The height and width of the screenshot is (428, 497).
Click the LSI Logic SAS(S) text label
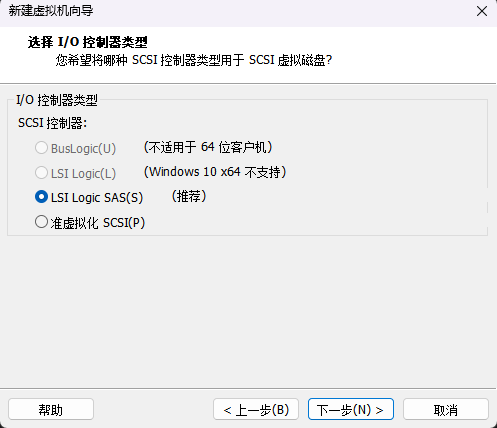97,198
